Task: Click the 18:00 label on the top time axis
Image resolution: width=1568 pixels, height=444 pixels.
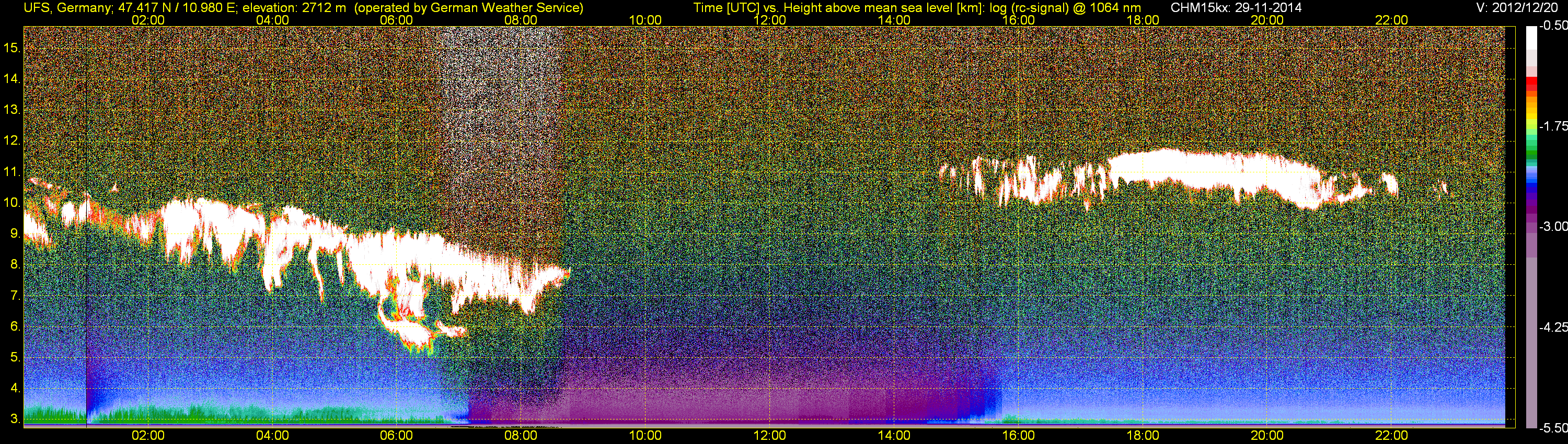Action: click(1143, 20)
